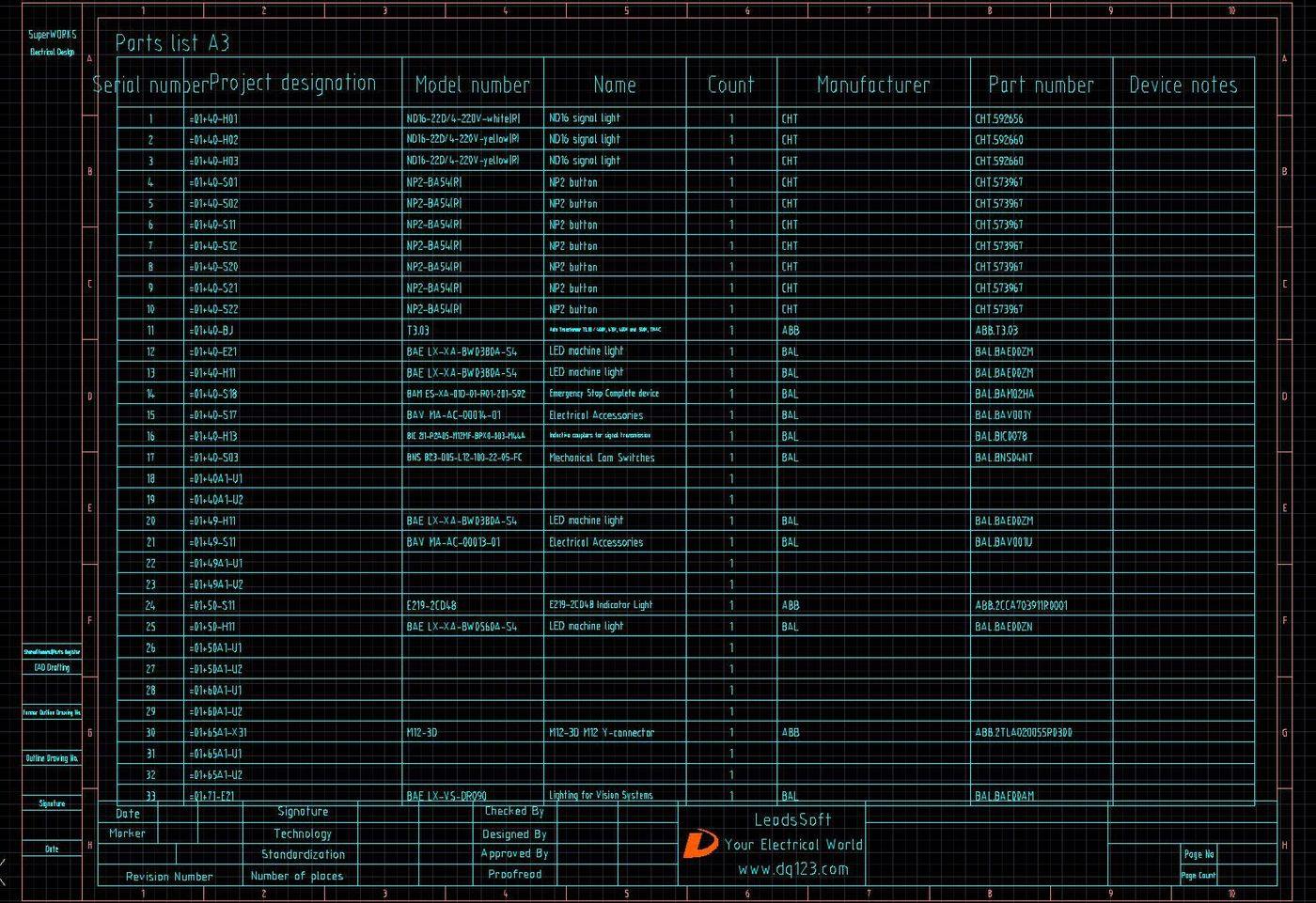The height and width of the screenshot is (903, 1316).
Task: Select designation cell =01+49-S11
Action: coord(213,542)
